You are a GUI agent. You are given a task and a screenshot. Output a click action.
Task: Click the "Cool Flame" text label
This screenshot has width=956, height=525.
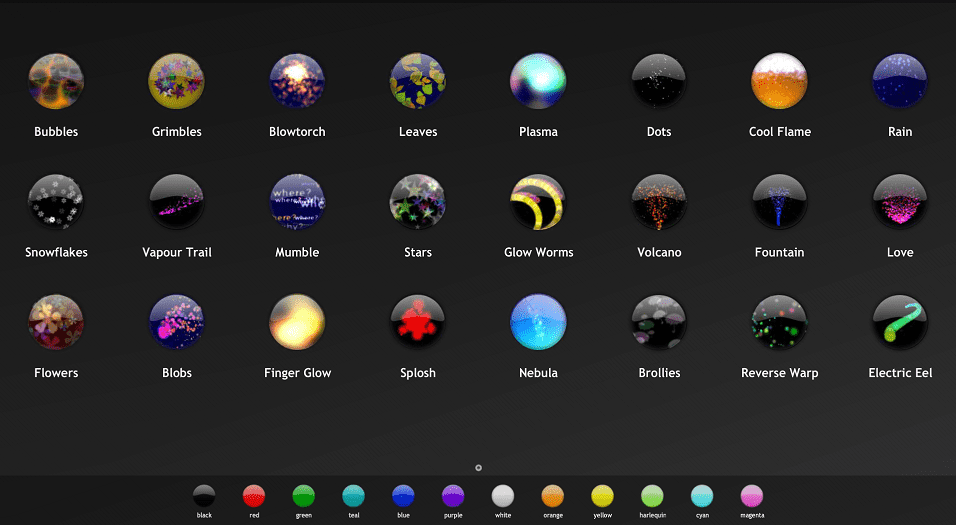click(x=780, y=132)
